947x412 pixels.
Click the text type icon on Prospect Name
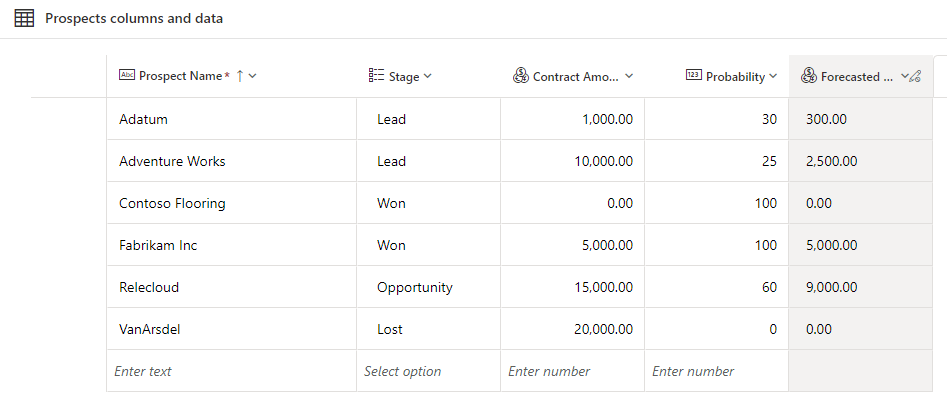pos(127,76)
